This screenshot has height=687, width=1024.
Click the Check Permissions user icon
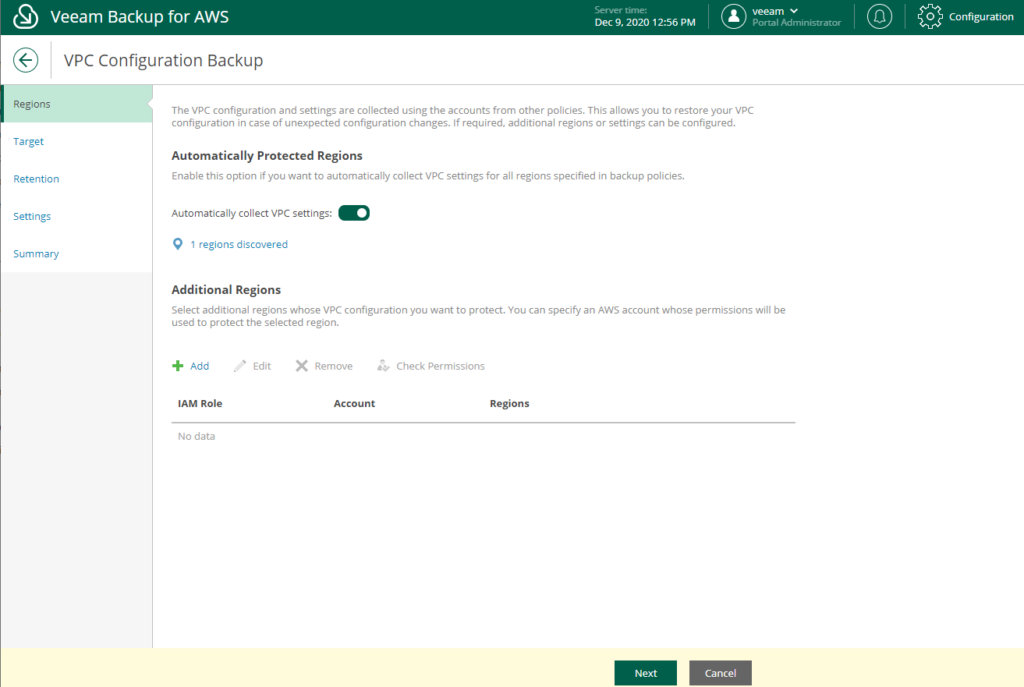pyautogui.click(x=383, y=366)
